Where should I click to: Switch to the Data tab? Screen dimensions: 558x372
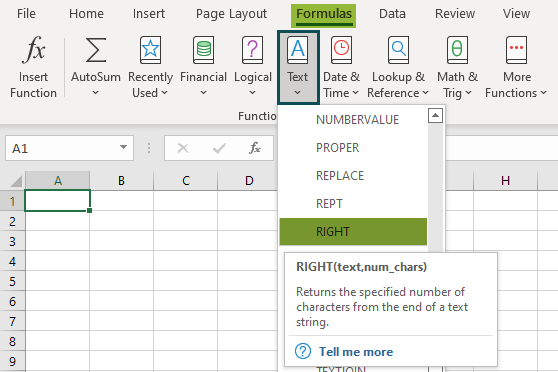coord(392,14)
